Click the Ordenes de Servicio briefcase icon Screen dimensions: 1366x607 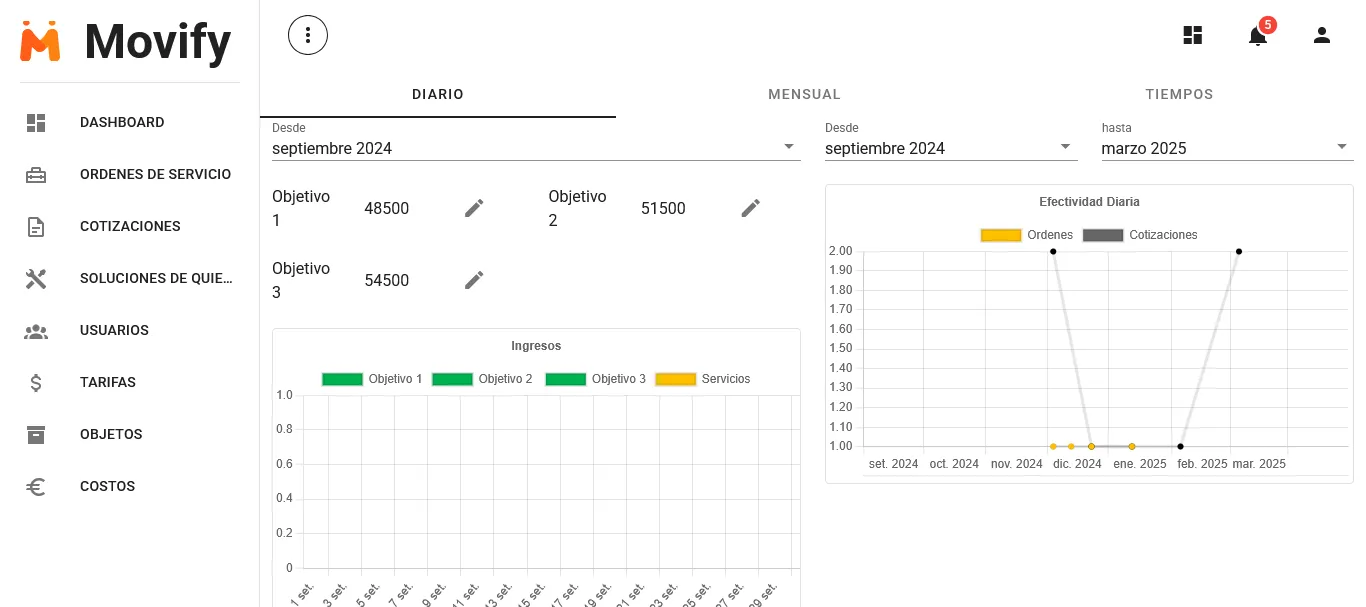[x=36, y=175]
